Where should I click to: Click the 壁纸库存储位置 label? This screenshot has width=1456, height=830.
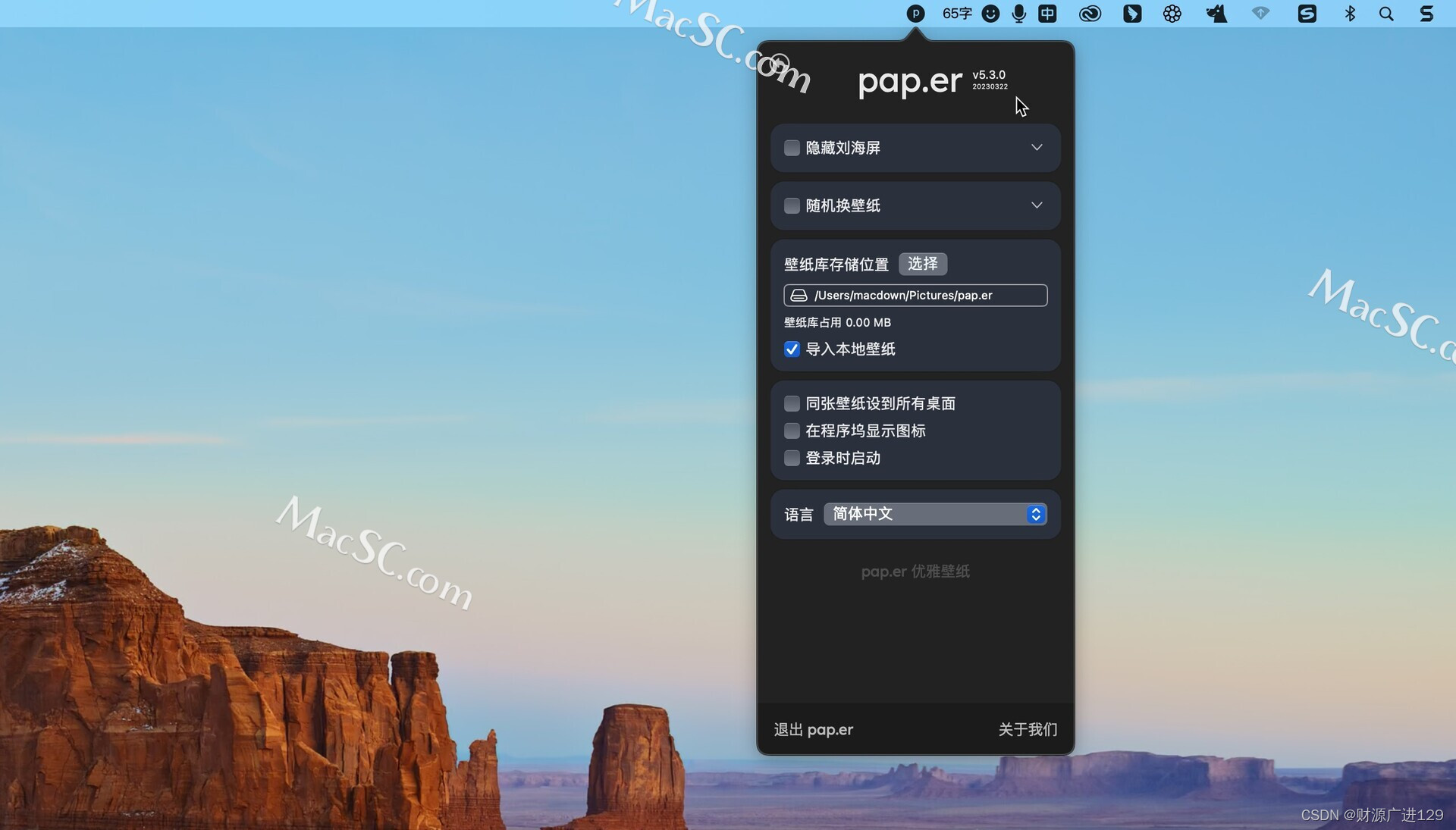click(836, 265)
